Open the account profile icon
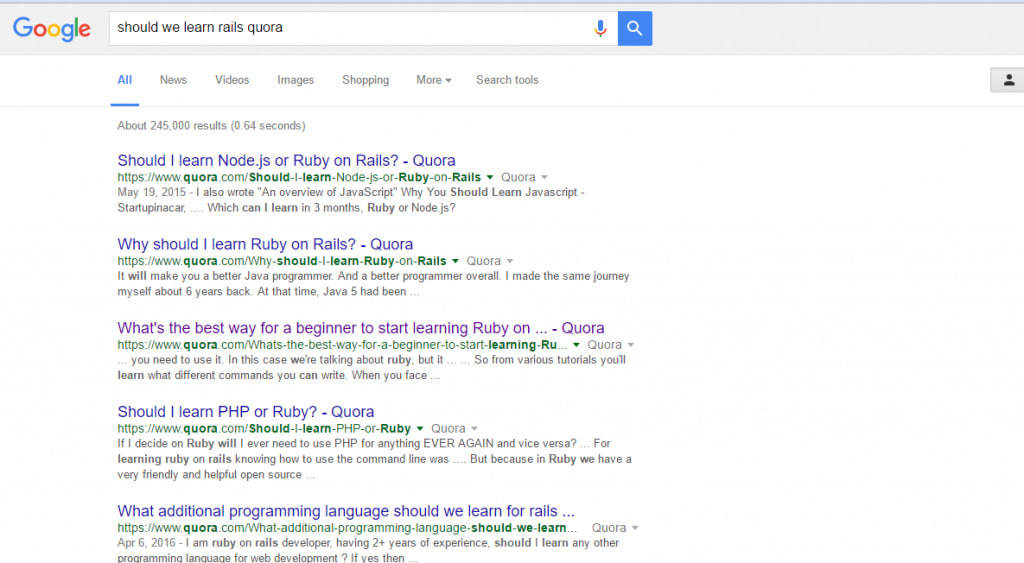 click(x=1008, y=80)
